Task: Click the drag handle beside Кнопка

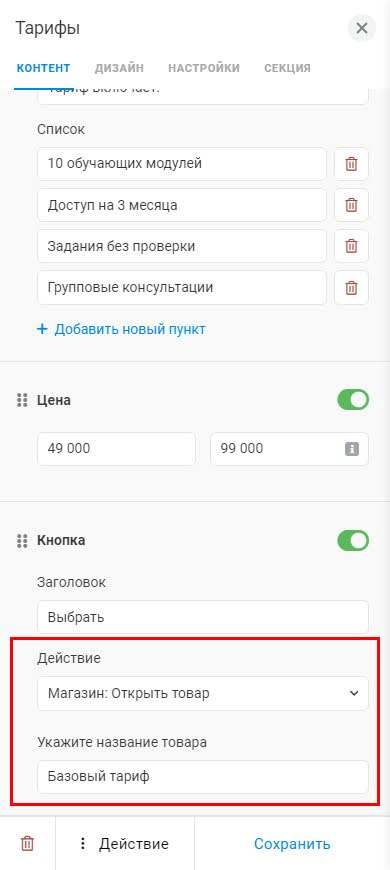Action: [x=22, y=540]
